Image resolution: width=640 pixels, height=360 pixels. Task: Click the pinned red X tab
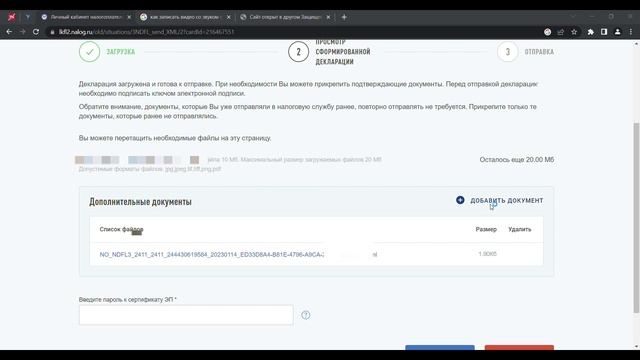coord(11,17)
